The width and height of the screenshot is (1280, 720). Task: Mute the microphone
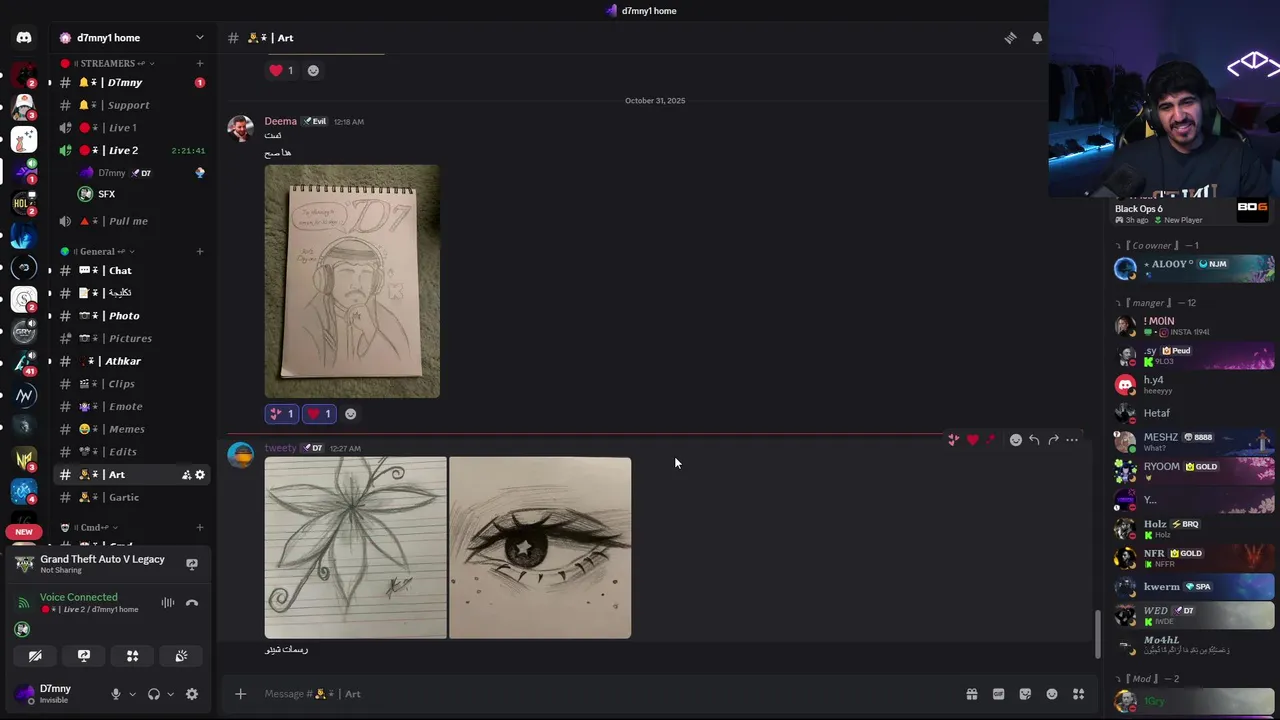(116, 694)
